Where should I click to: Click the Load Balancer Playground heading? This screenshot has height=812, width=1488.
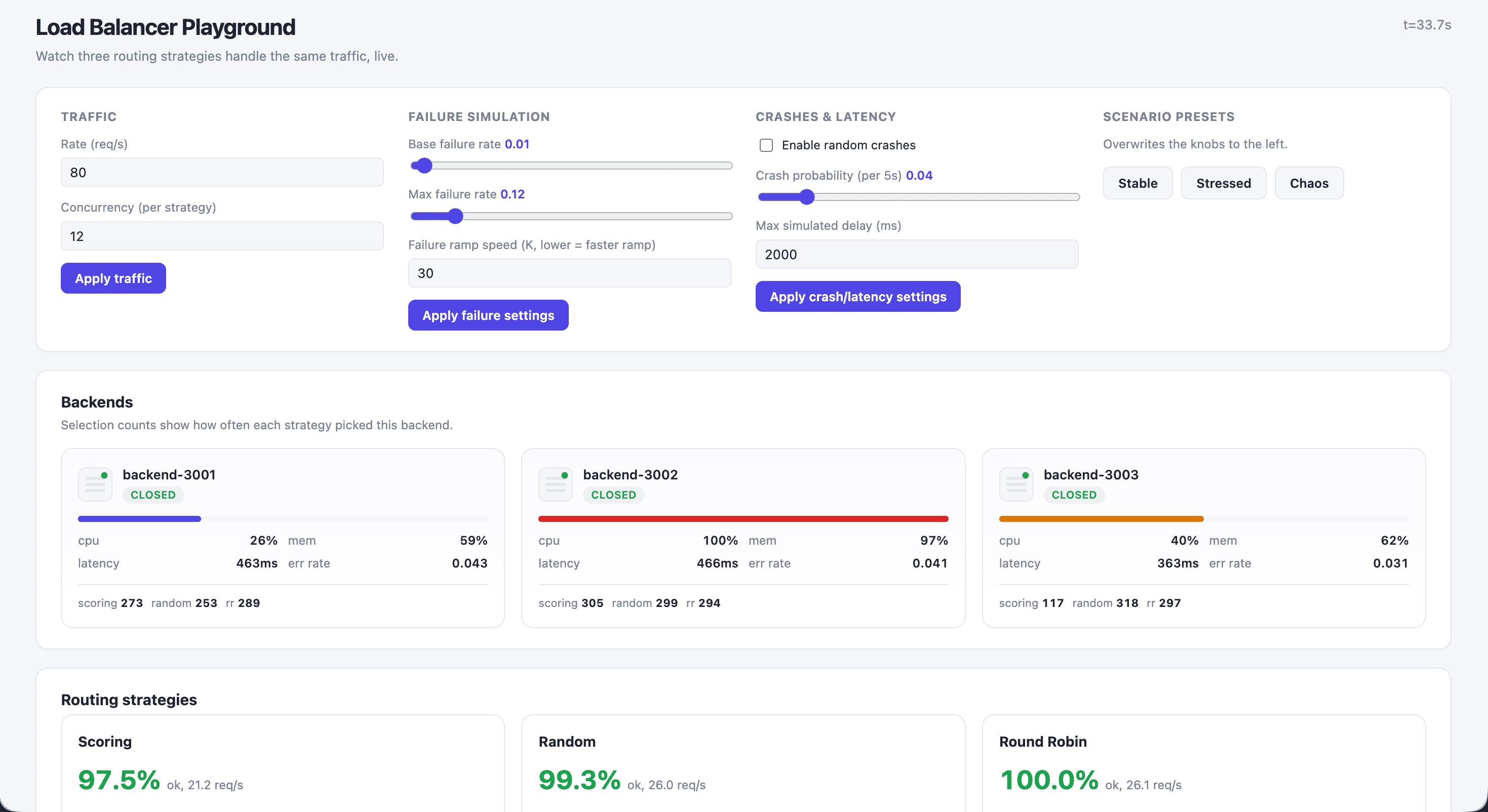pyautogui.click(x=165, y=27)
